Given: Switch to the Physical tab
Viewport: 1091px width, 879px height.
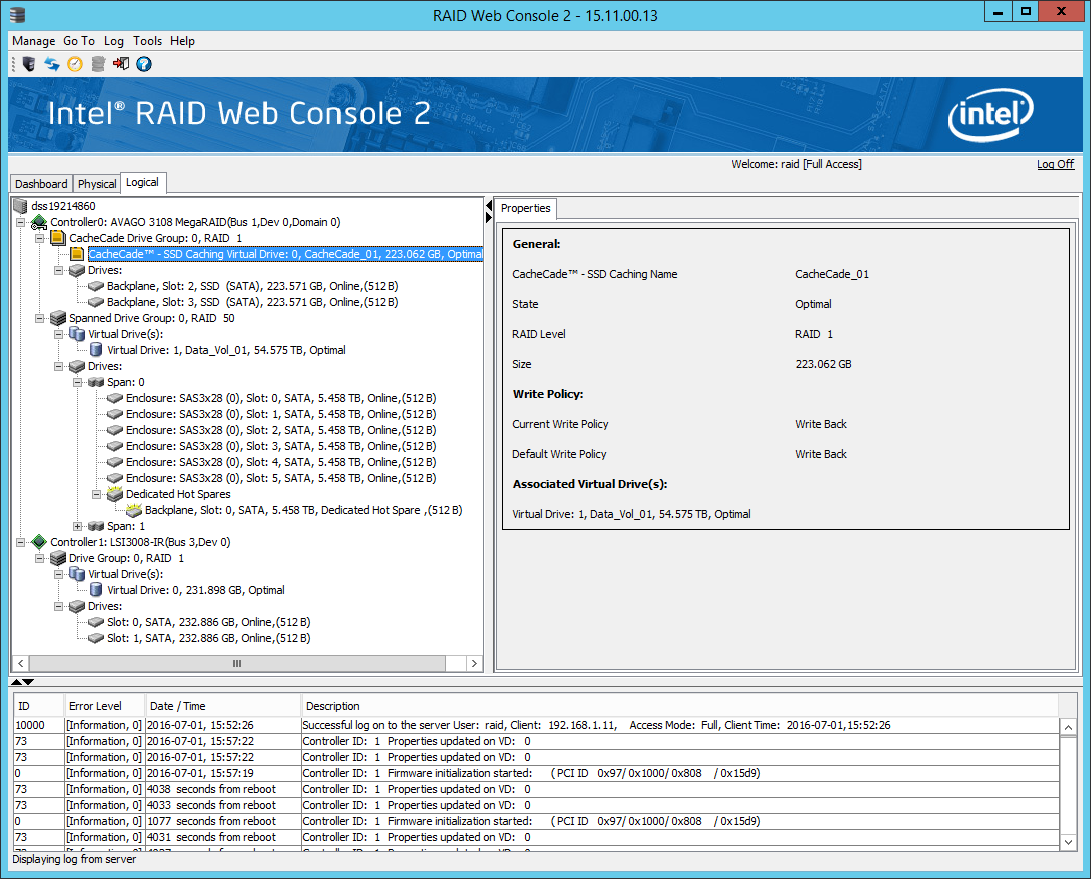Looking at the screenshot, I should click(97, 184).
